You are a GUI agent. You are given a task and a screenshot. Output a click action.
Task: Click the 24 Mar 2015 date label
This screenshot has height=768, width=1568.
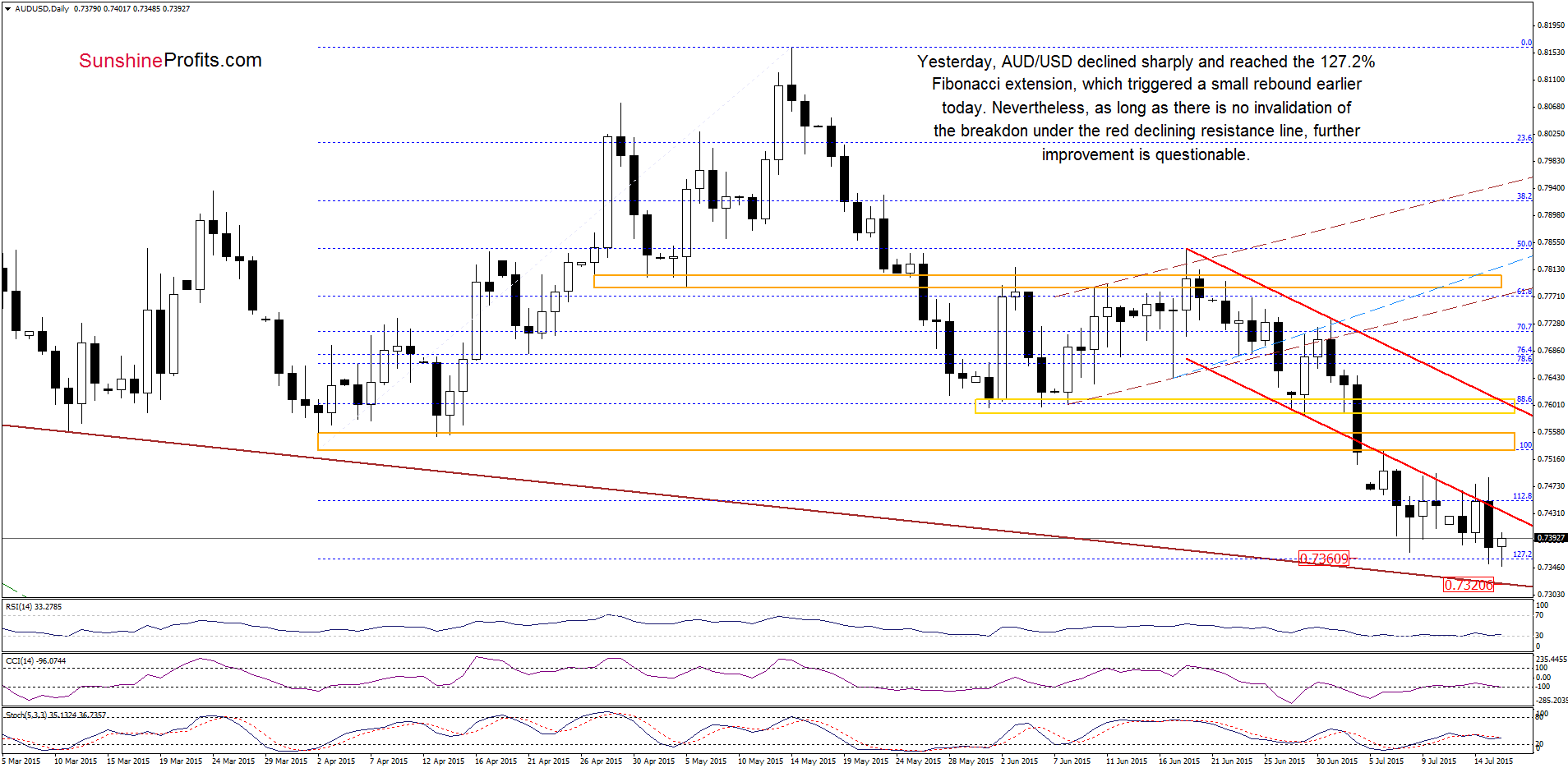click(x=233, y=761)
